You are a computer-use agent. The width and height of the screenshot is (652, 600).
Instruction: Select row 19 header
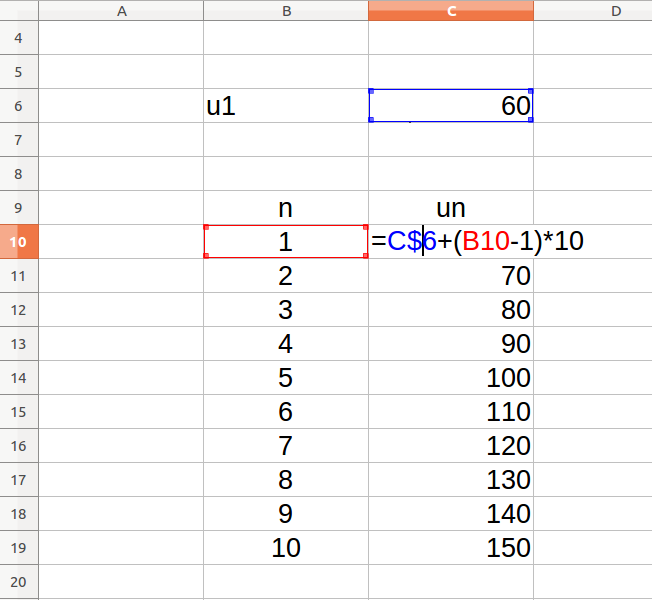click(19, 548)
